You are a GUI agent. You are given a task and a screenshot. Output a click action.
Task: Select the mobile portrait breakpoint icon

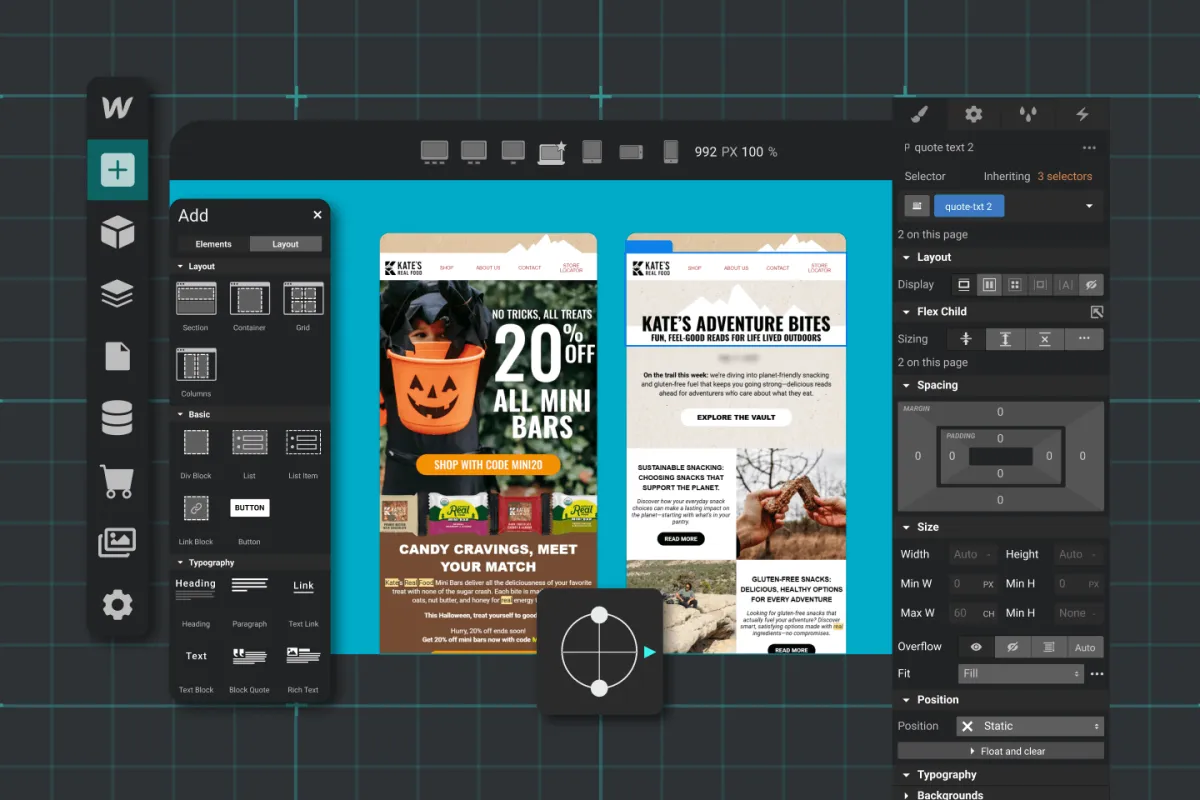tap(670, 151)
